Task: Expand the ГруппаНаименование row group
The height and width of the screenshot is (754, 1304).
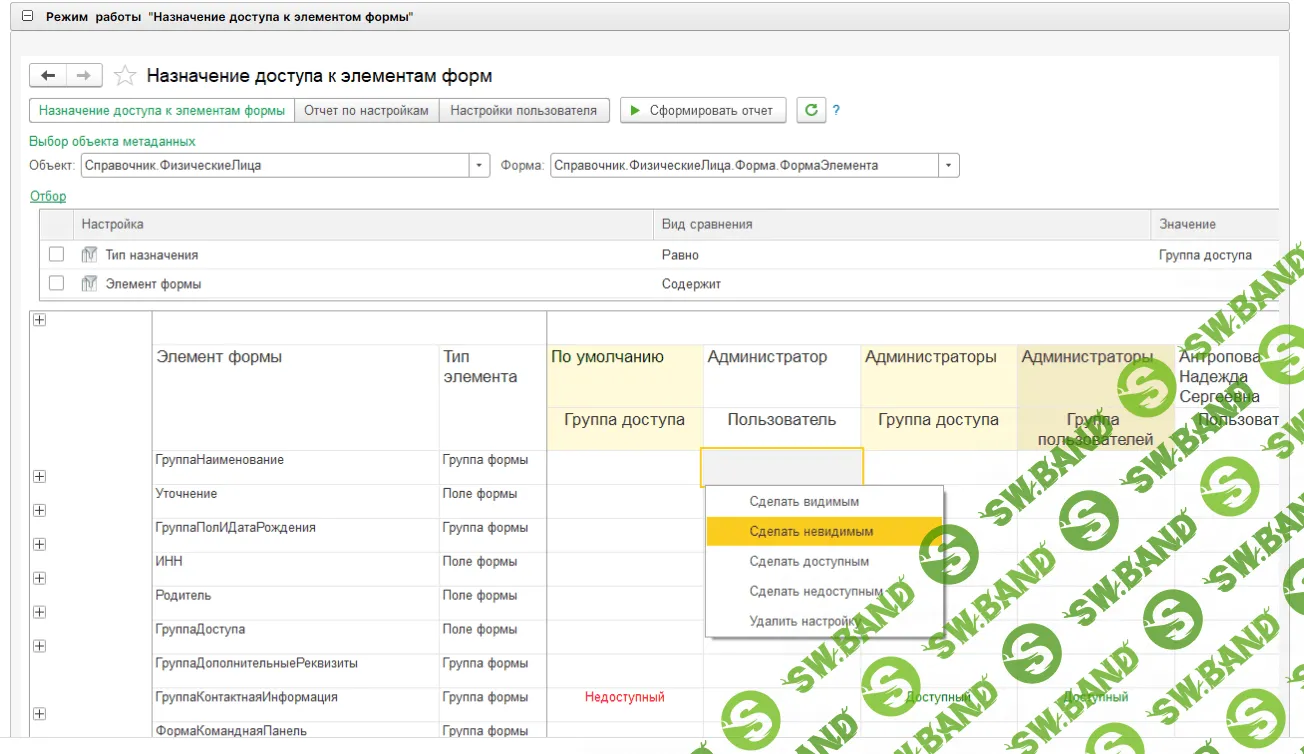Action: 39,477
